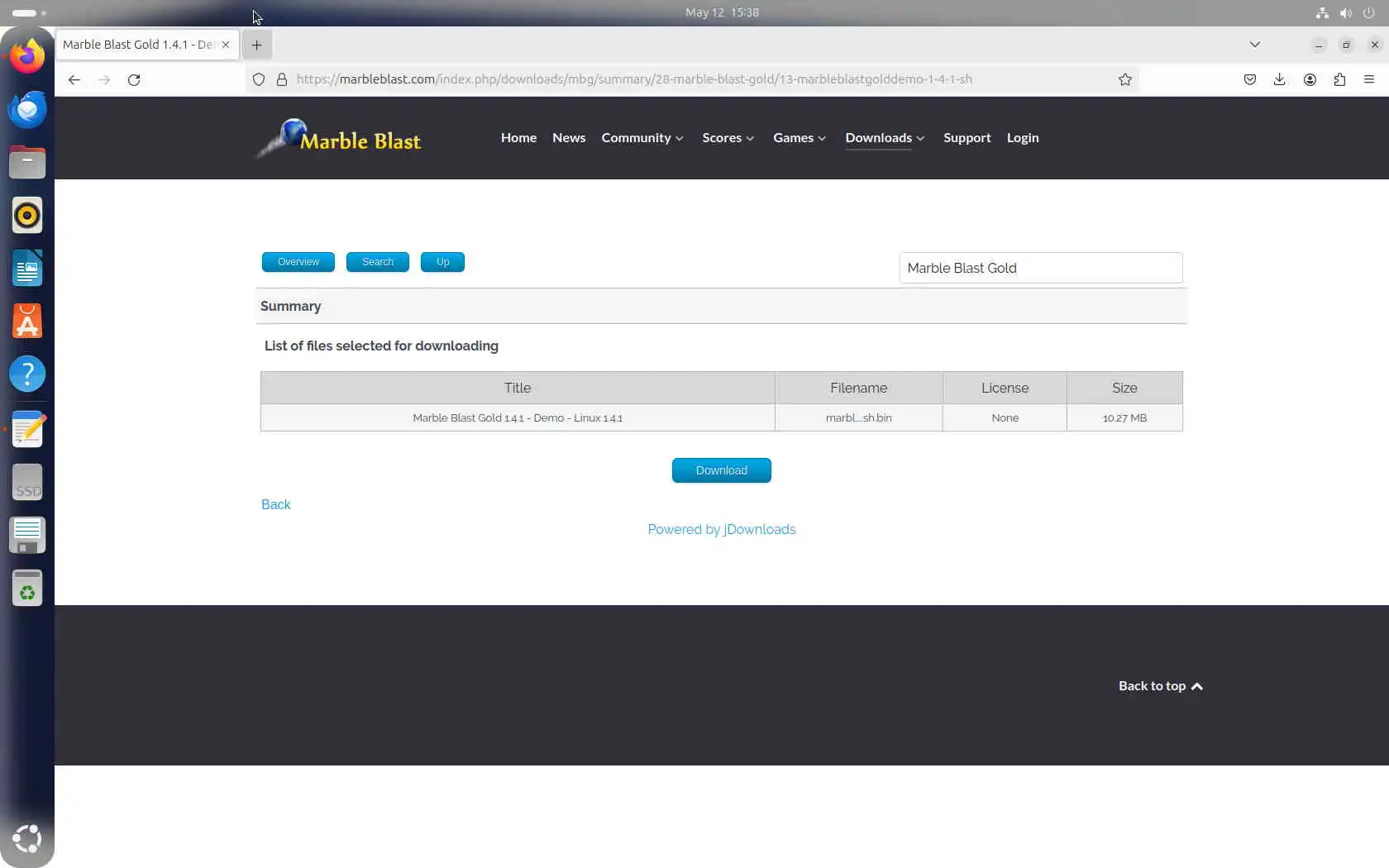Follow the Back link
Image resolution: width=1389 pixels, height=868 pixels.
click(x=276, y=505)
